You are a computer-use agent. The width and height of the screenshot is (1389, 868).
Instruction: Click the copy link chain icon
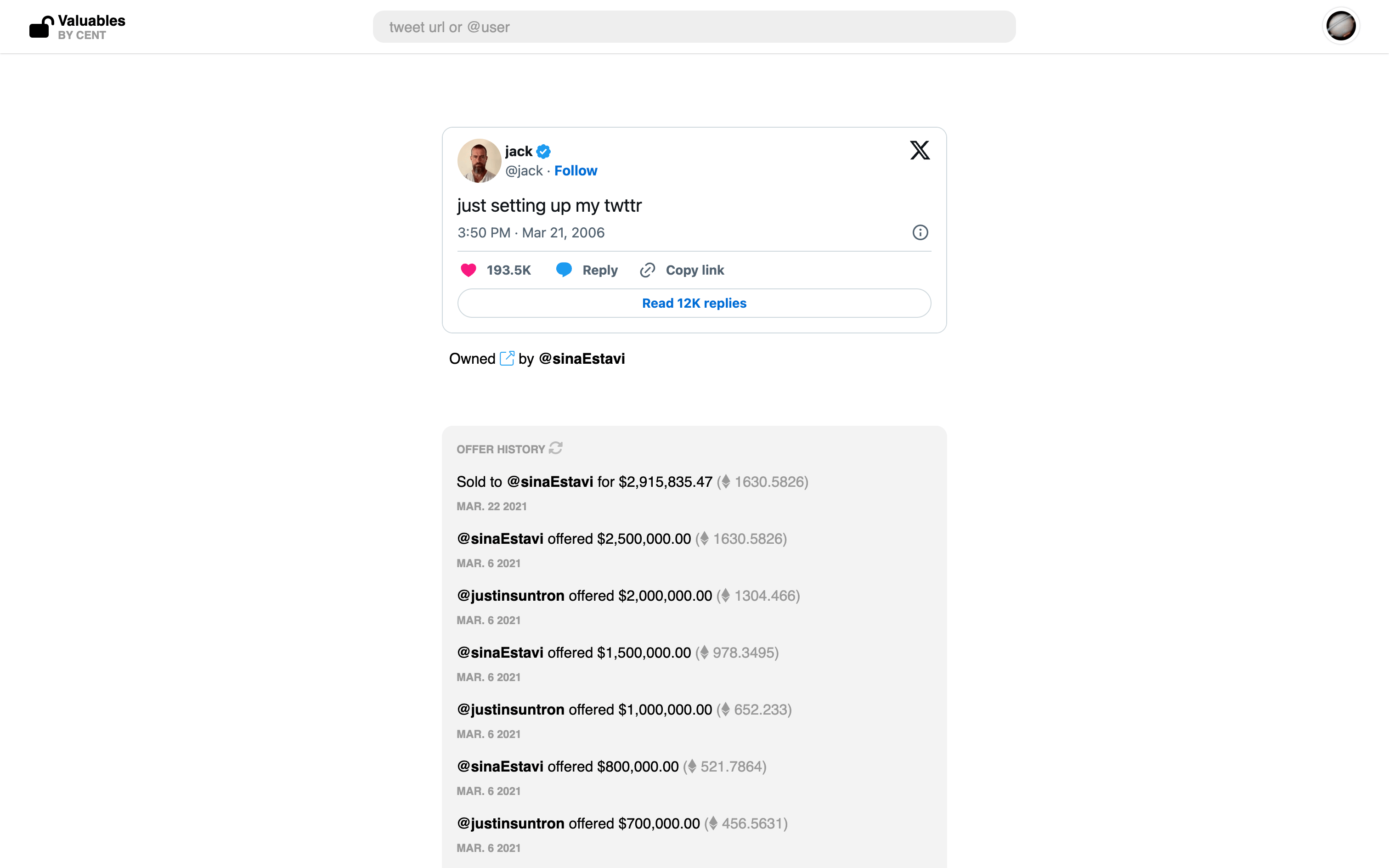[x=648, y=271]
